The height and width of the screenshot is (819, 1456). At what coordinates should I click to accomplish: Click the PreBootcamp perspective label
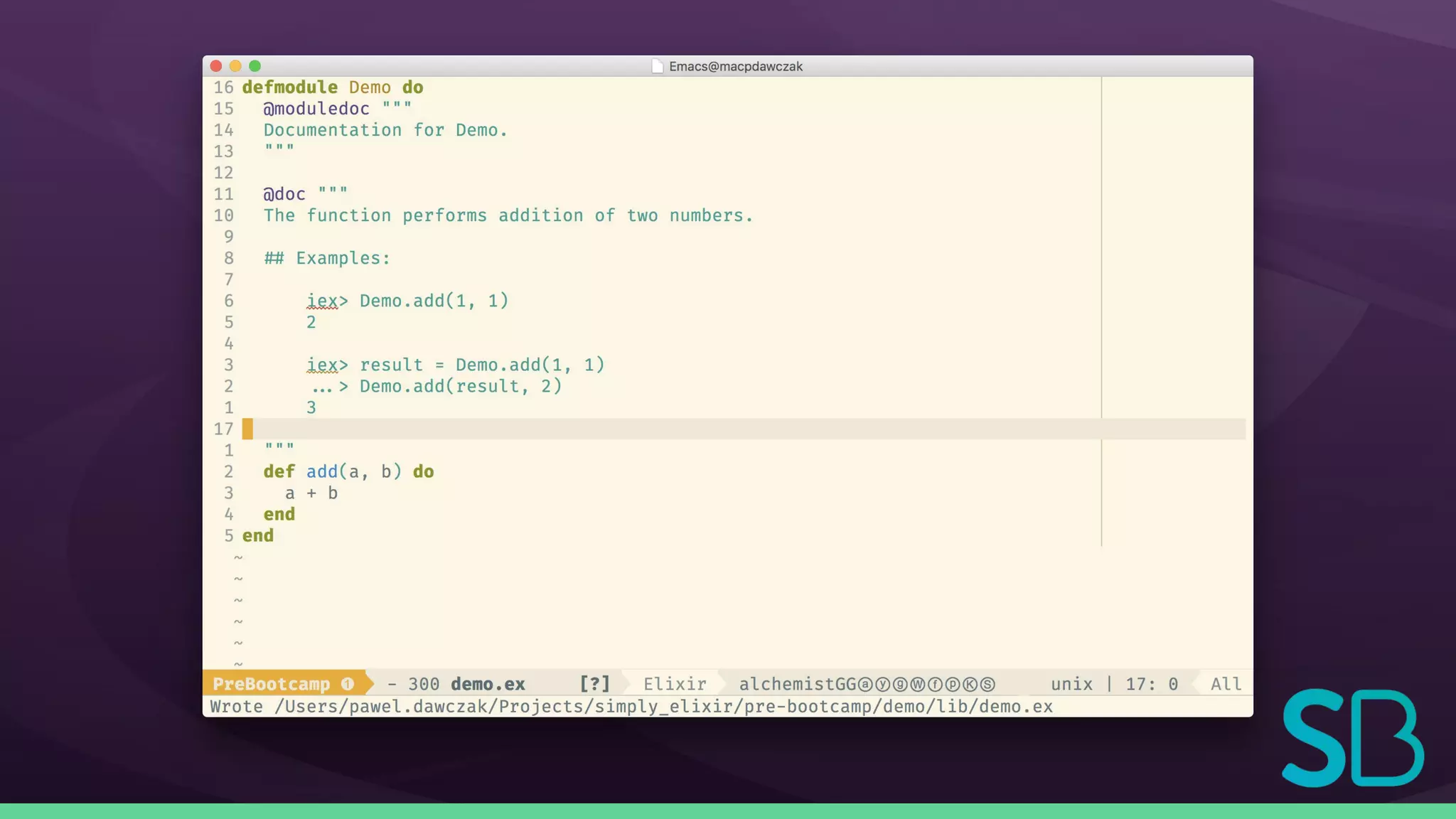[271, 684]
